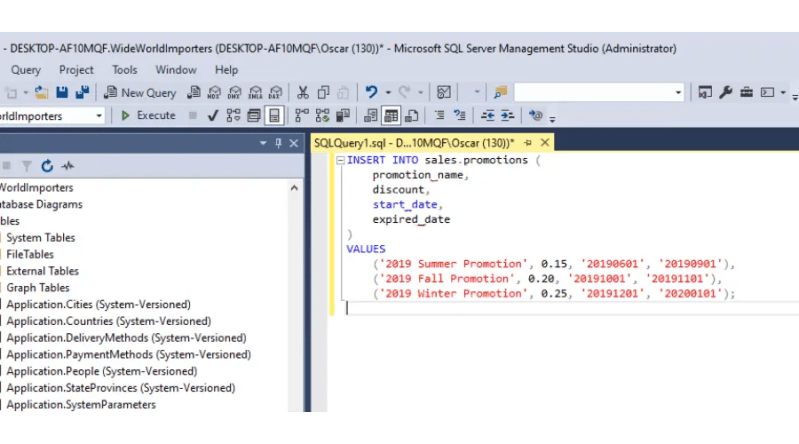Image resolution: width=799 pixels, height=444 pixels.
Task: Toggle IntelliSense Enabled button
Action: pyautogui.click(x=274, y=116)
